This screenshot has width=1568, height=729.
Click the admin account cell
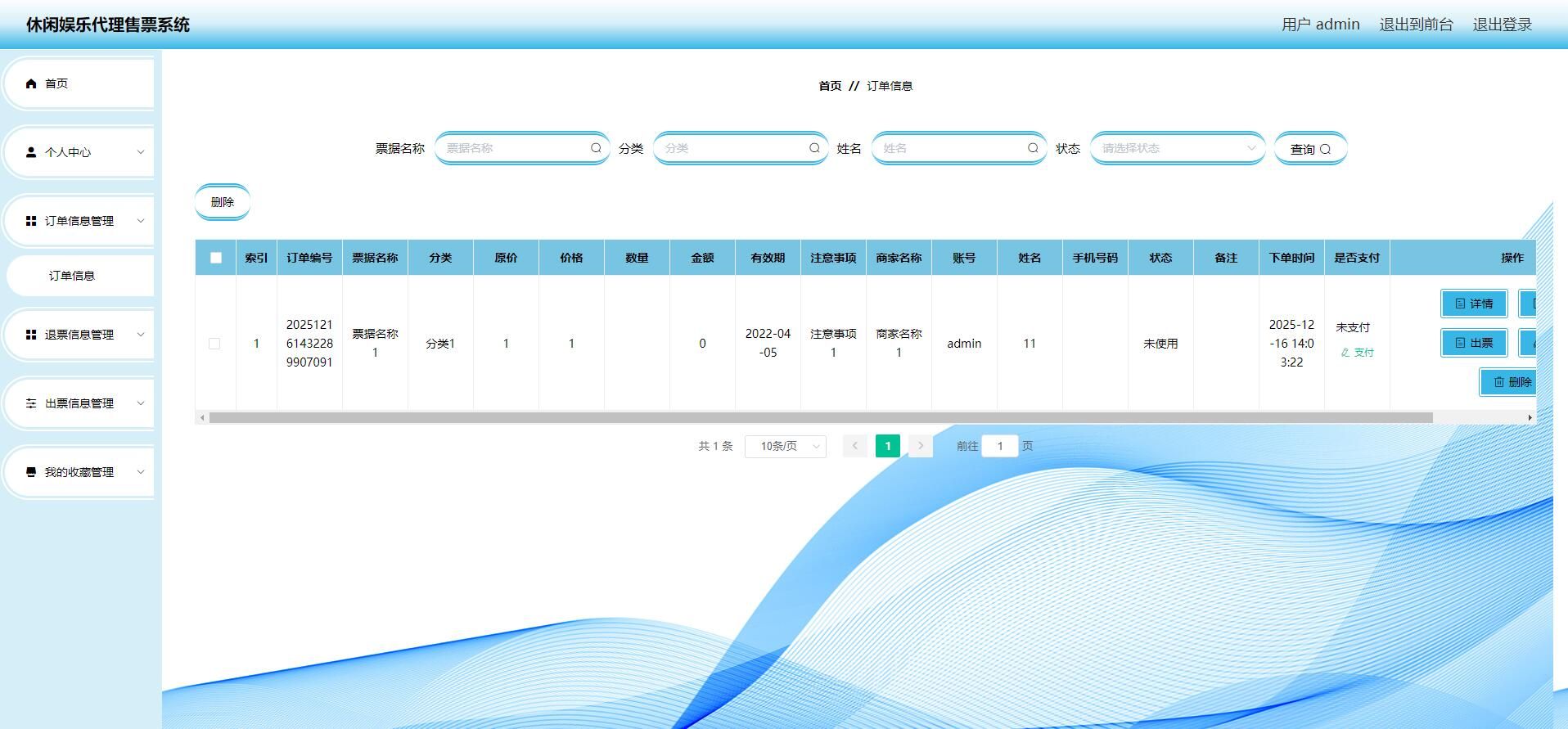(964, 344)
